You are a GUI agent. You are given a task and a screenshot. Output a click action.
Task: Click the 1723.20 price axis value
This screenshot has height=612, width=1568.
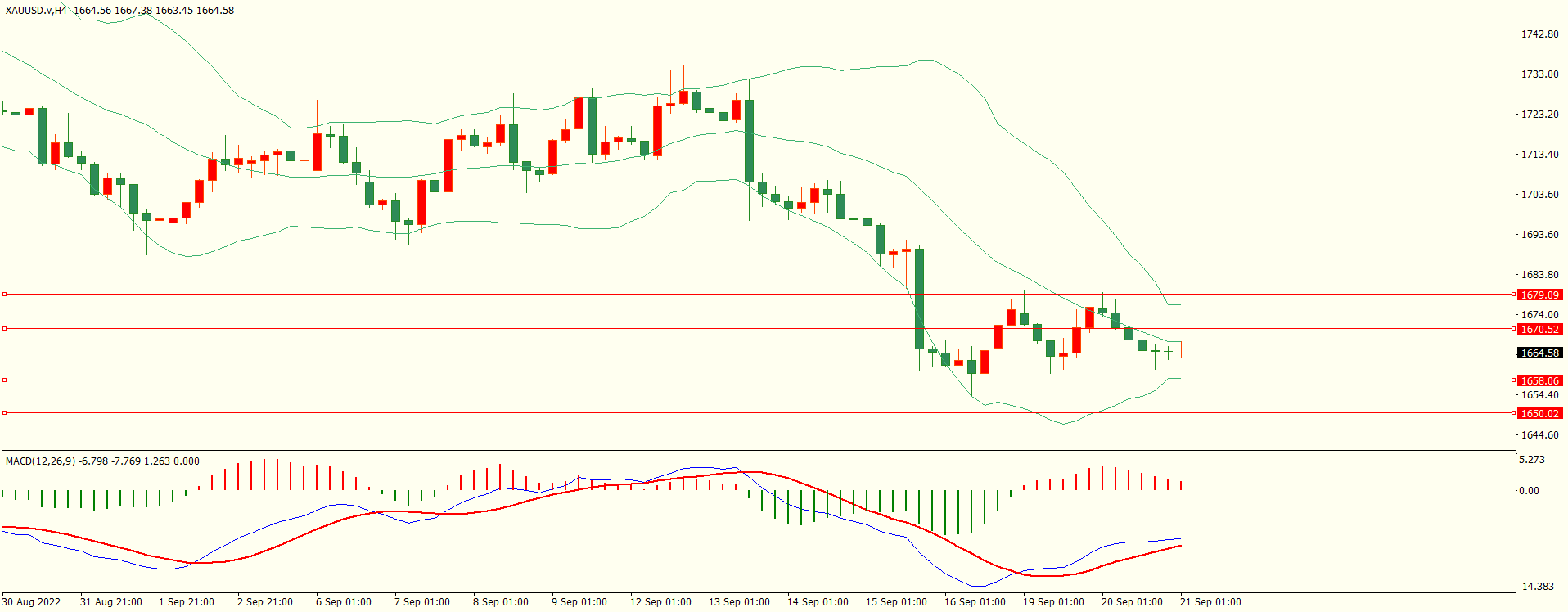1539,115
